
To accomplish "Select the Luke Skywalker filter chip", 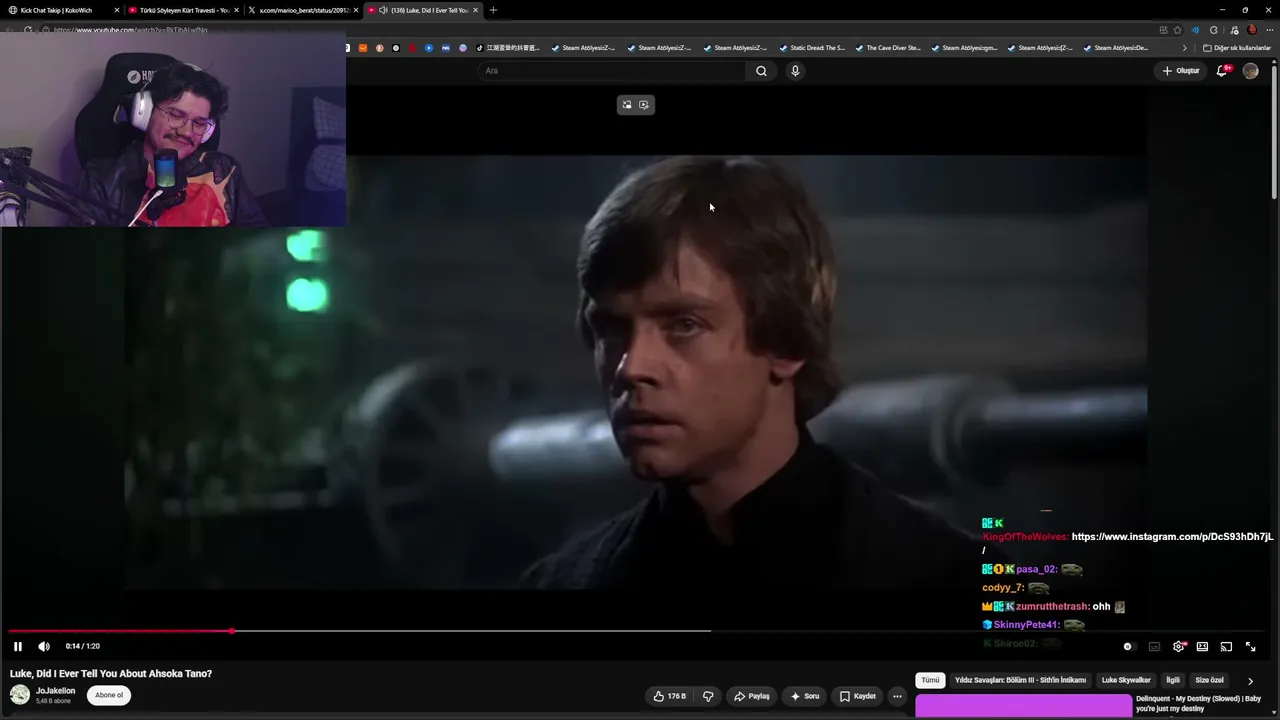I will [1126, 680].
